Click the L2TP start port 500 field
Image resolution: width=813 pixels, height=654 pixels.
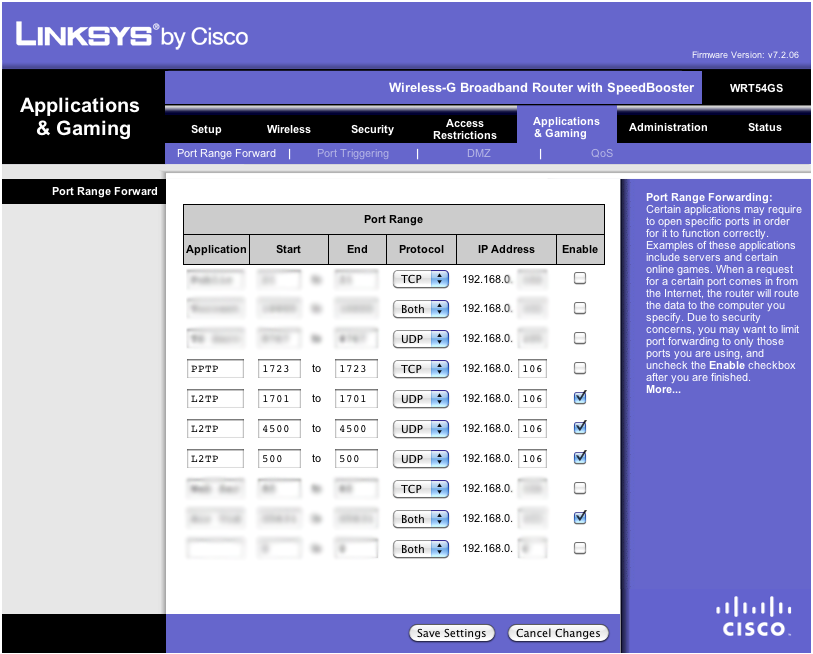coord(279,459)
